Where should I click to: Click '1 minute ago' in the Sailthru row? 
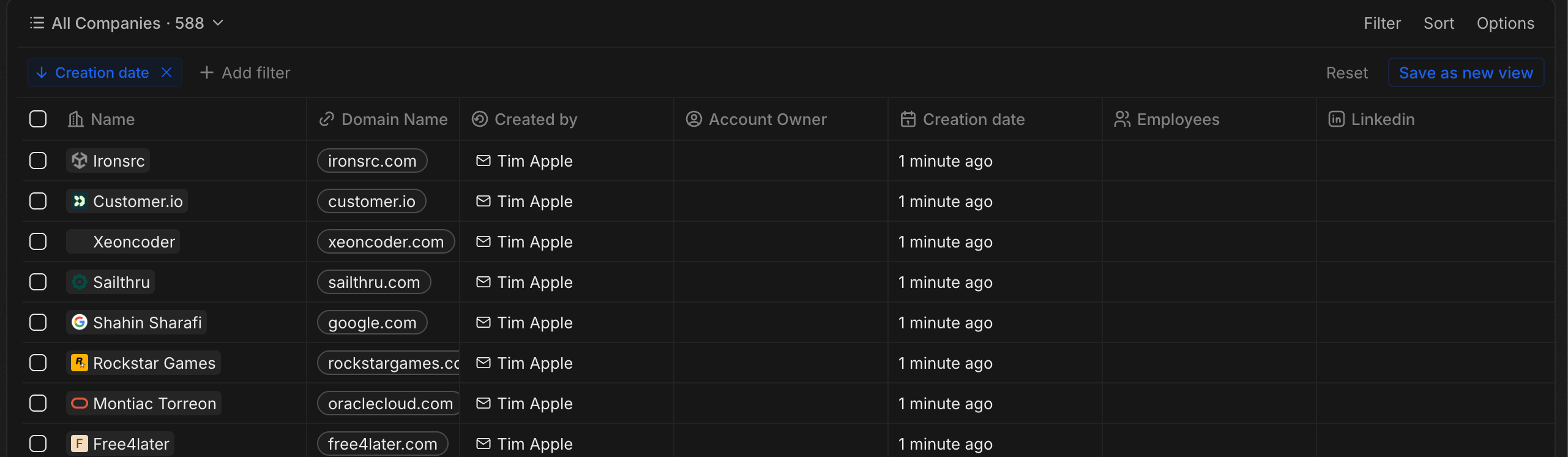(945, 282)
